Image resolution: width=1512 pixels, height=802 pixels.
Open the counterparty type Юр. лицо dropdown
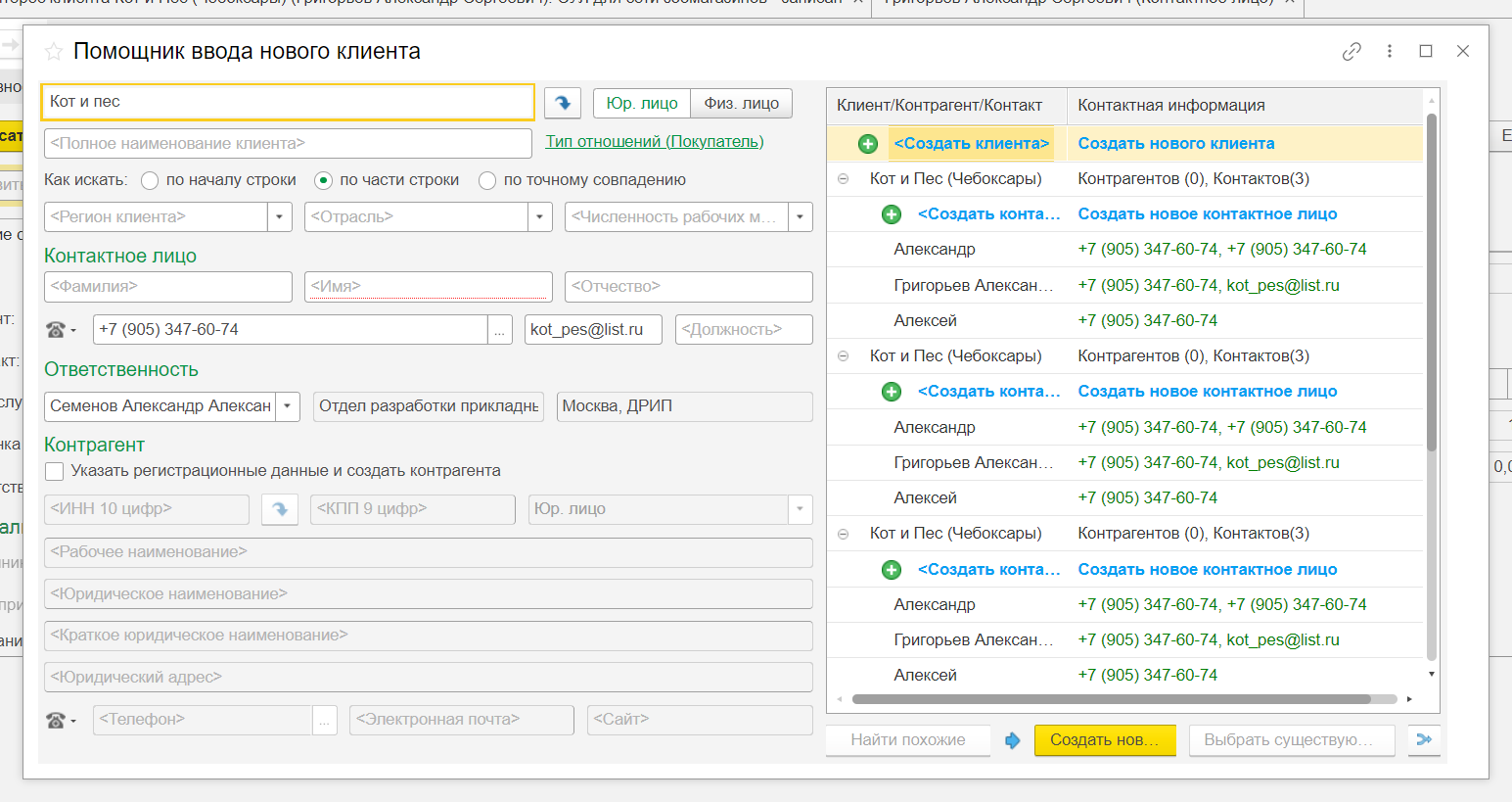coord(801,509)
